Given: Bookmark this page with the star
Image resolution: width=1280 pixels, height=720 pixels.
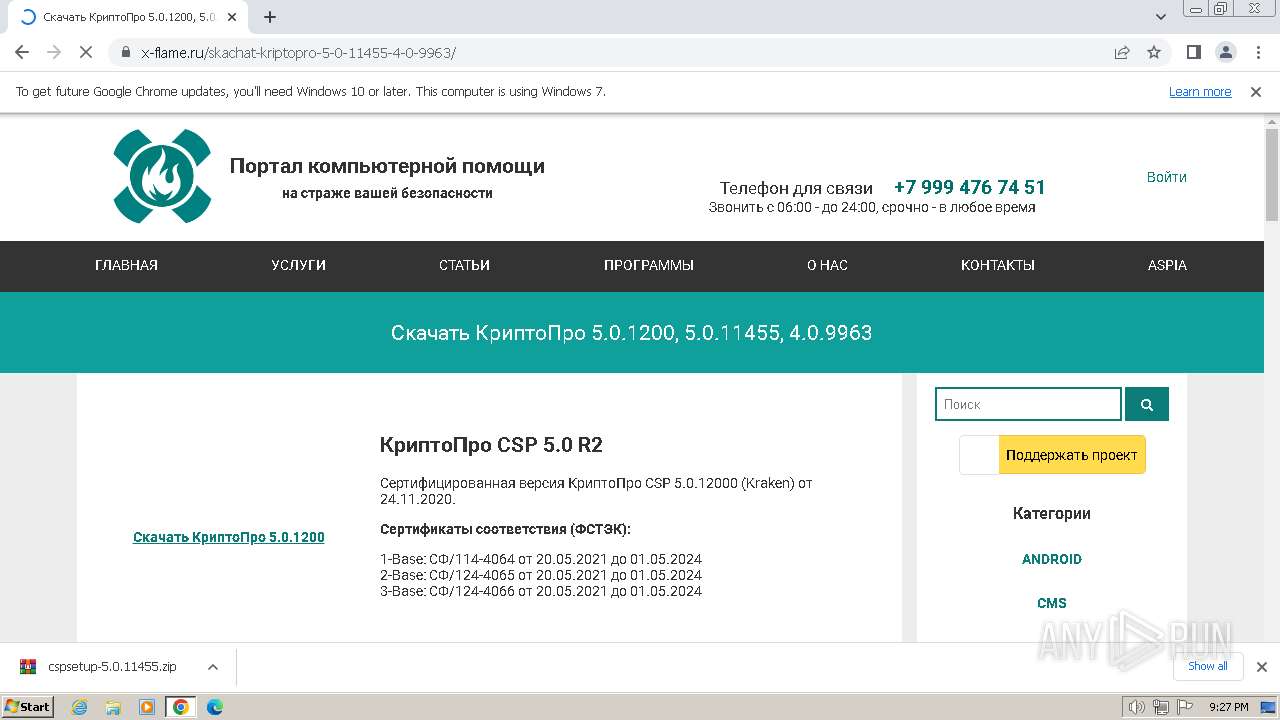Looking at the screenshot, I should (1154, 53).
